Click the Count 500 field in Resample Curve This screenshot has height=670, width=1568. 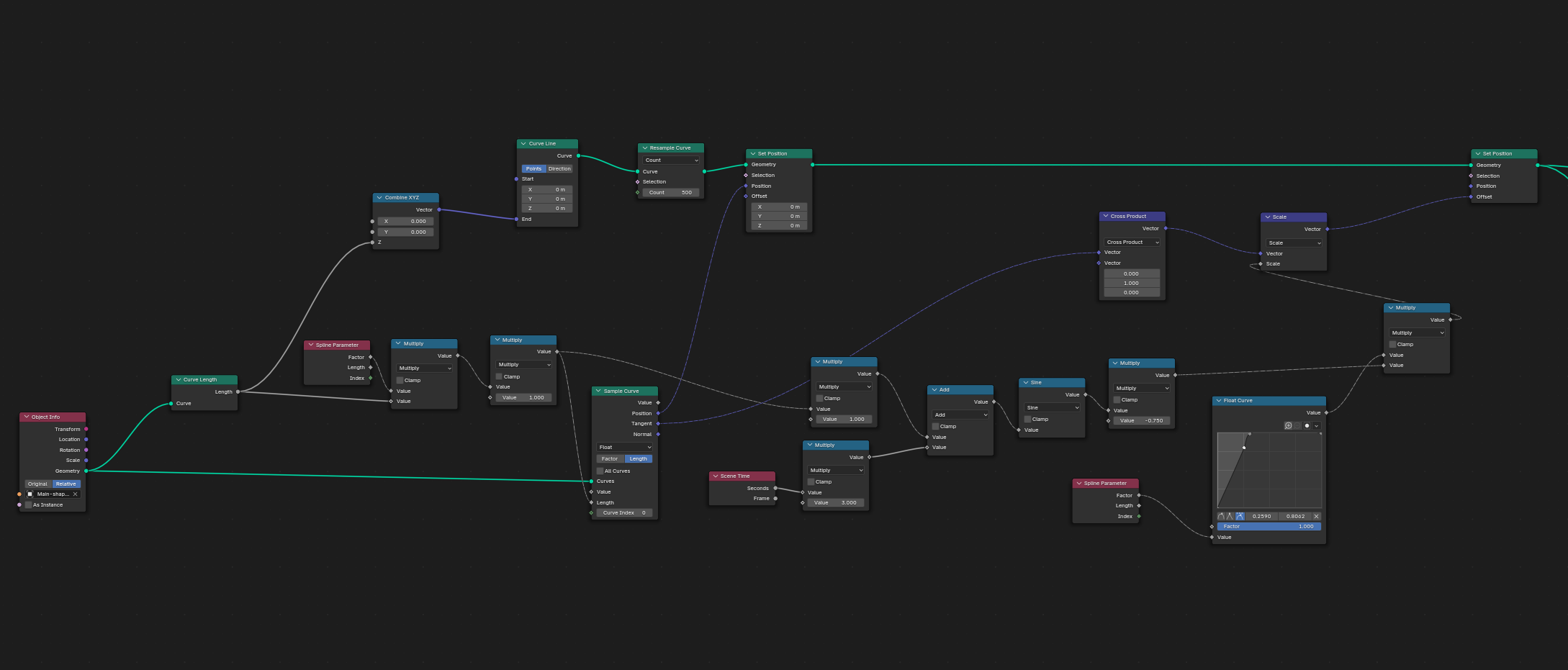670,192
